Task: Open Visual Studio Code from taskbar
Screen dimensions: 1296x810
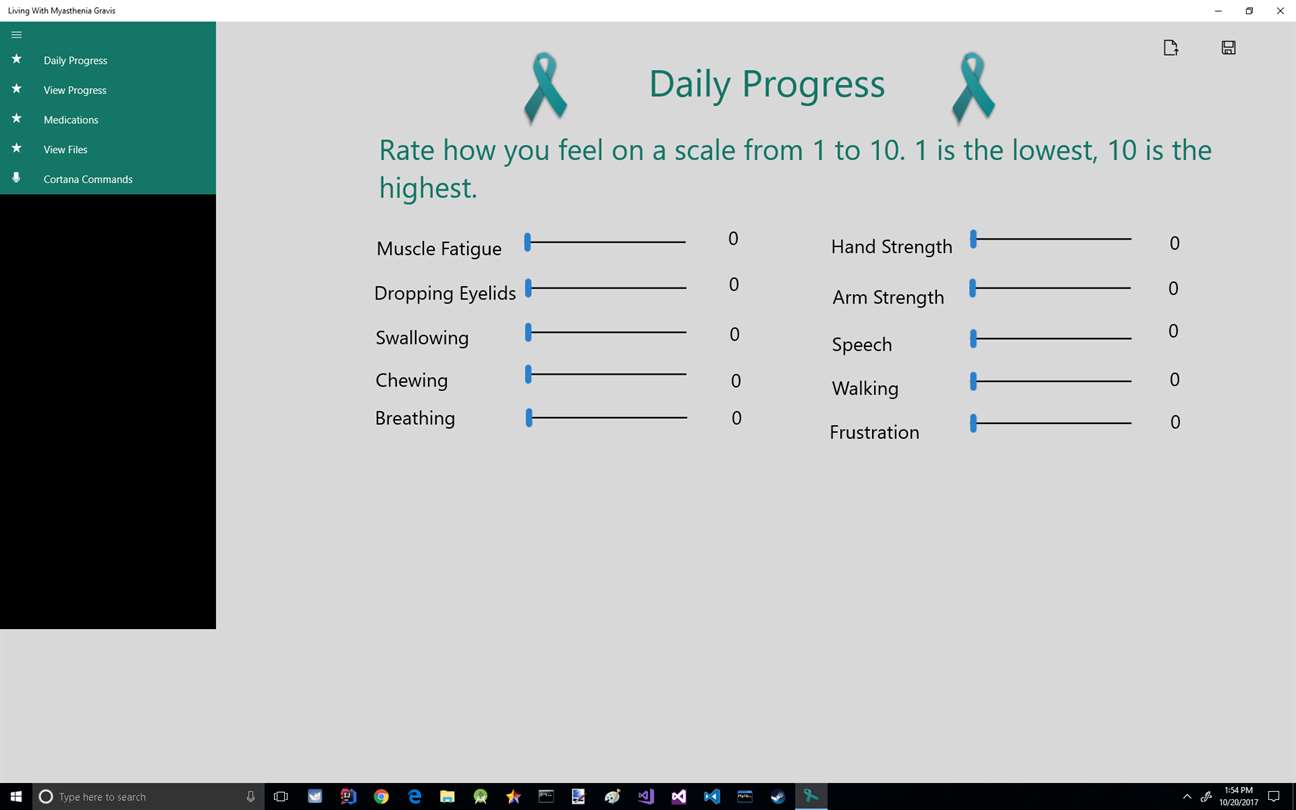Action: pos(712,796)
